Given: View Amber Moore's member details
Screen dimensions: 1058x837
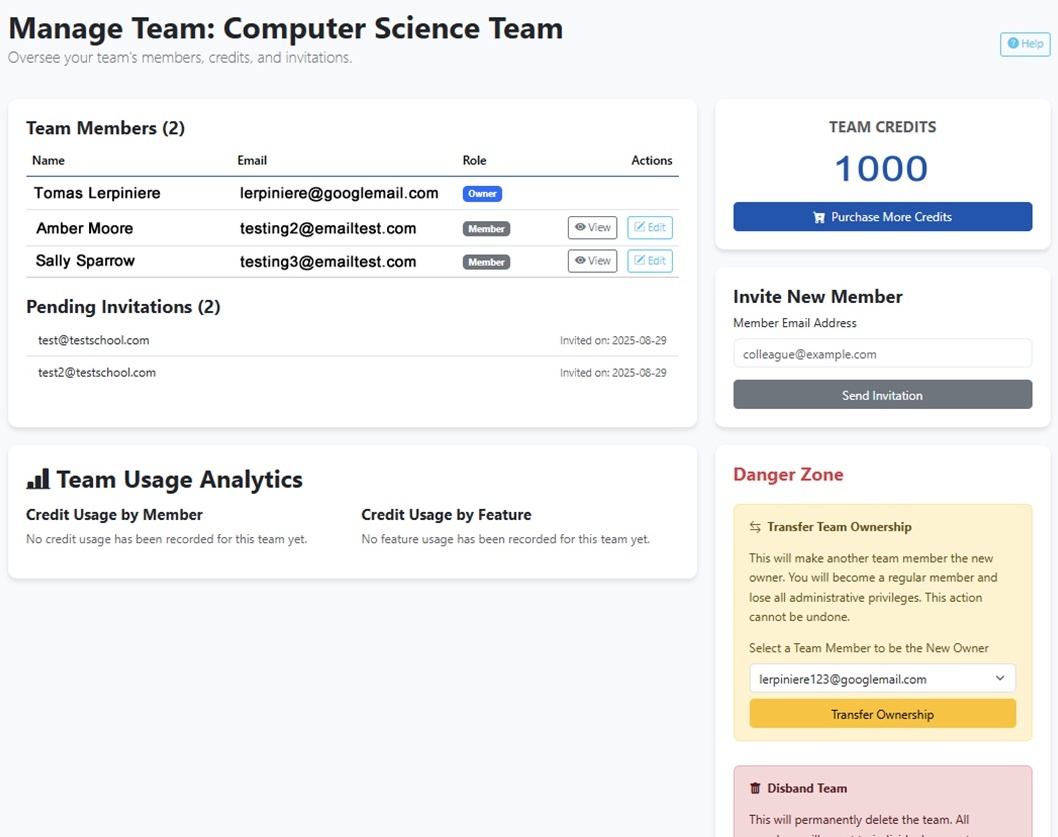Looking at the screenshot, I should (592, 228).
